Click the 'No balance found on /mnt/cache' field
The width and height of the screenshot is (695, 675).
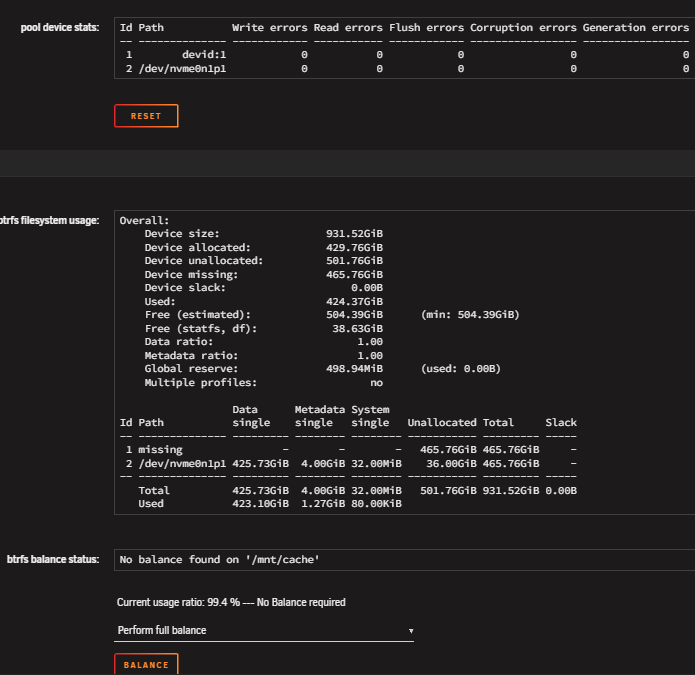coord(404,559)
